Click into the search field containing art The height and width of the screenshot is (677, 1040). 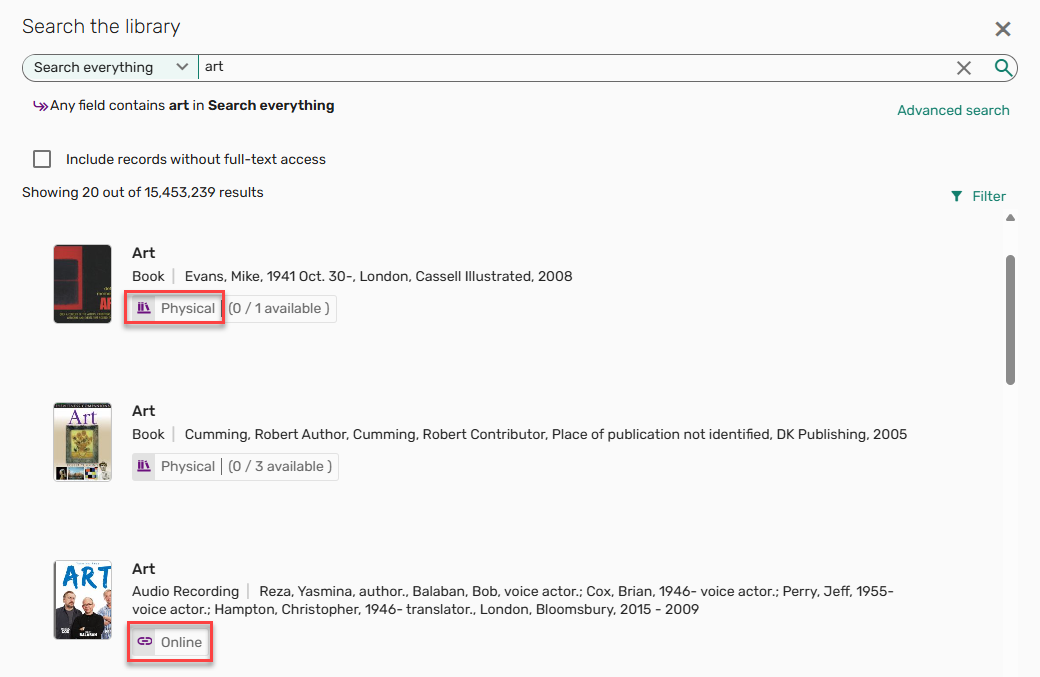(x=574, y=68)
